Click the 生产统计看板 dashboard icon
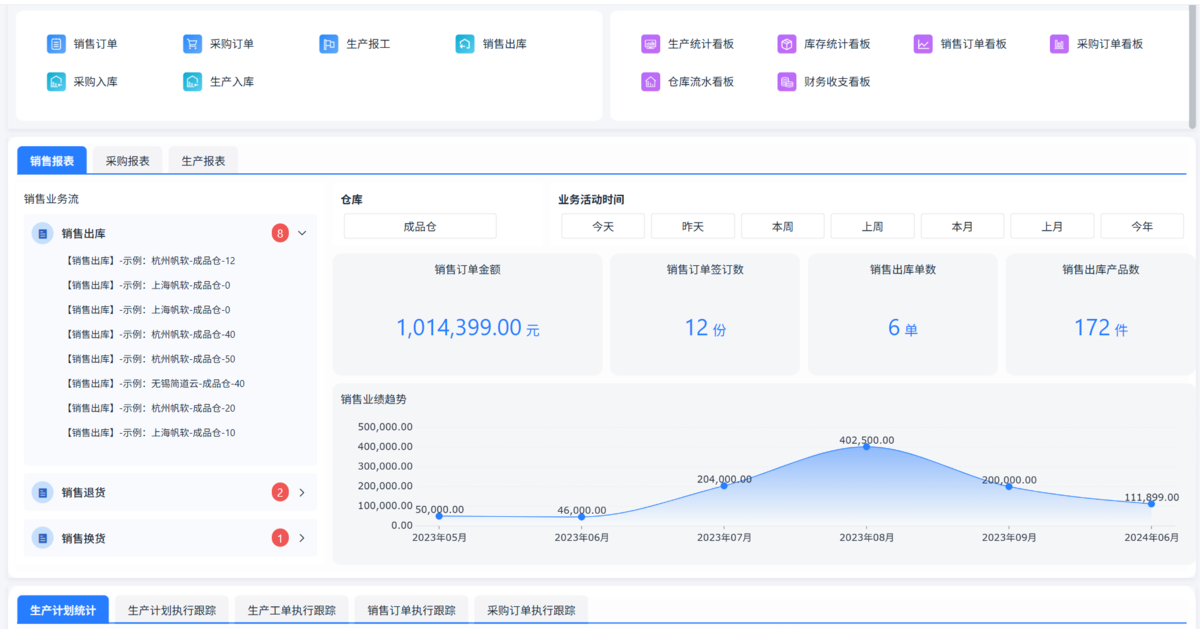This screenshot has height=629, width=1200. point(650,44)
